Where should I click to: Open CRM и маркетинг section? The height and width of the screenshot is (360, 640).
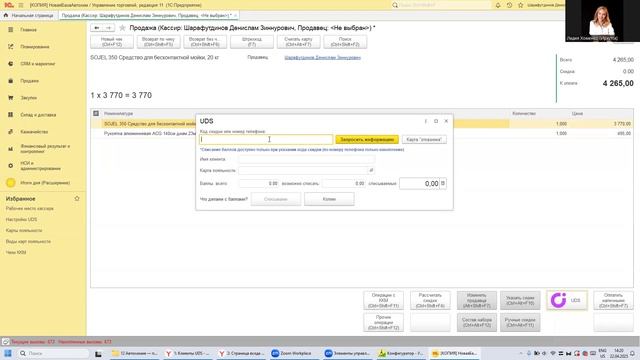pos(38,64)
